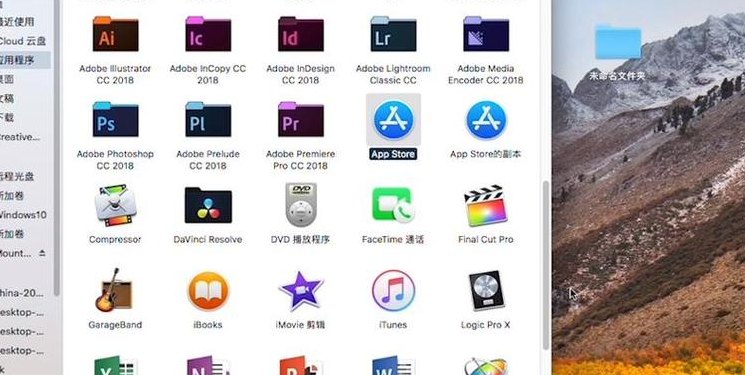Viewport: 745px width, 375px height.
Task: Select the iBooks app icon
Action: tap(208, 290)
